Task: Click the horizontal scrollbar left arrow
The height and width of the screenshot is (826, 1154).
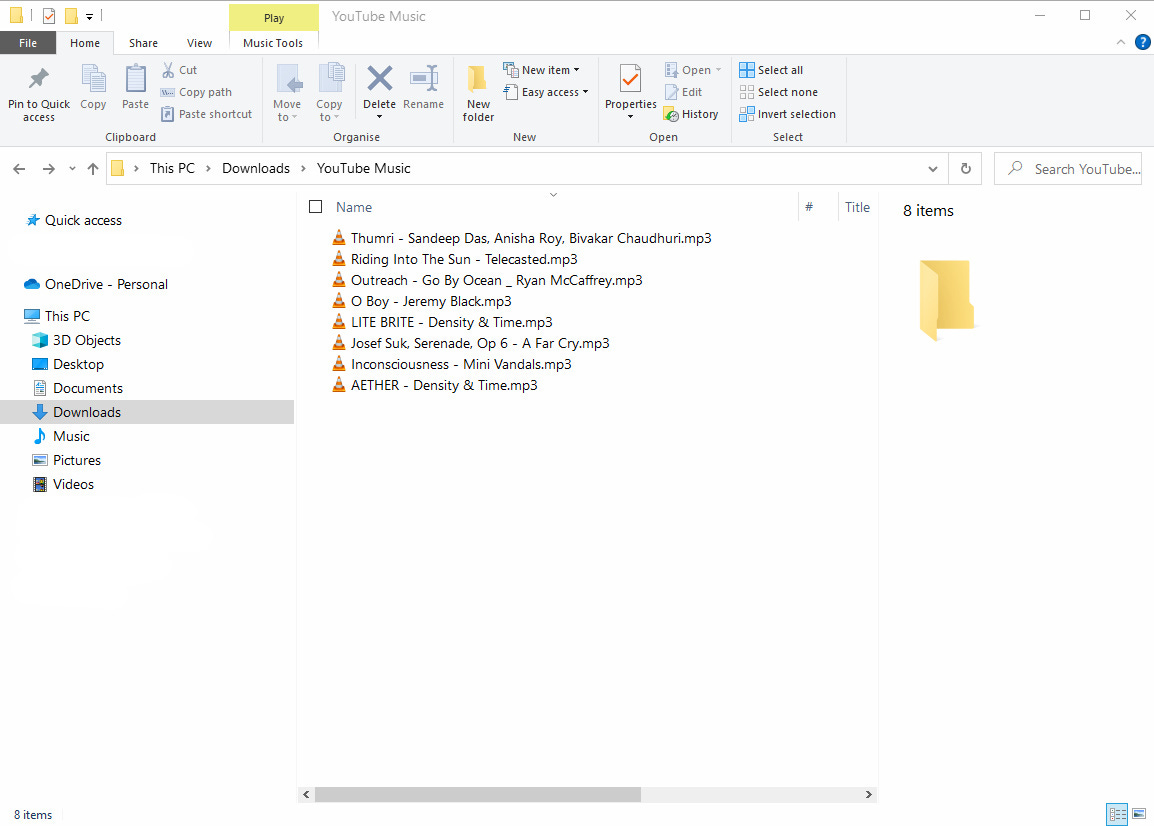Action: [x=306, y=794]
